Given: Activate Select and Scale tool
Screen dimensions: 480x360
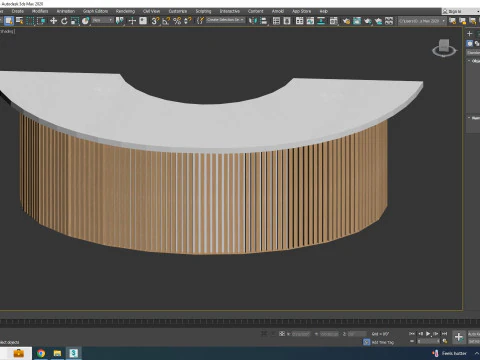Looking at the screenshot, I should pyautogui.click(x=75, y=21).
